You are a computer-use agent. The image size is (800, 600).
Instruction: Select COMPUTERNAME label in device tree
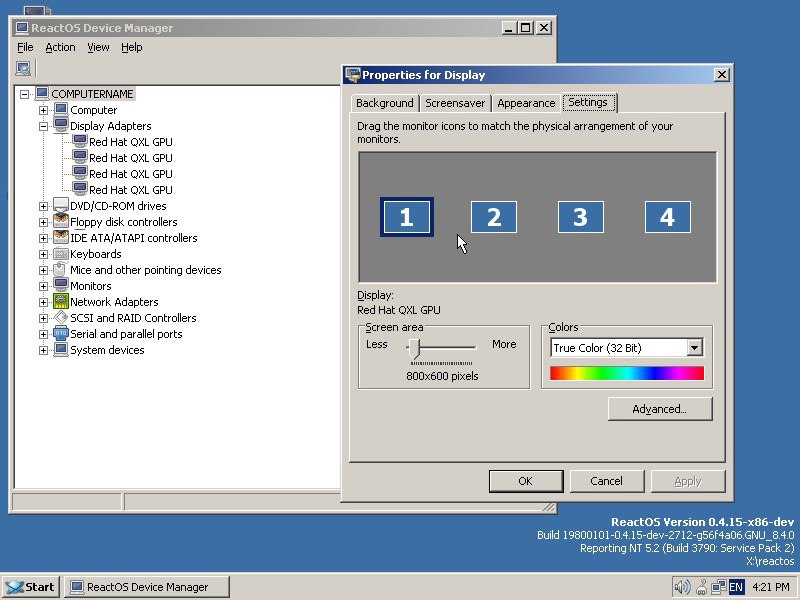(x=92, y=94)
